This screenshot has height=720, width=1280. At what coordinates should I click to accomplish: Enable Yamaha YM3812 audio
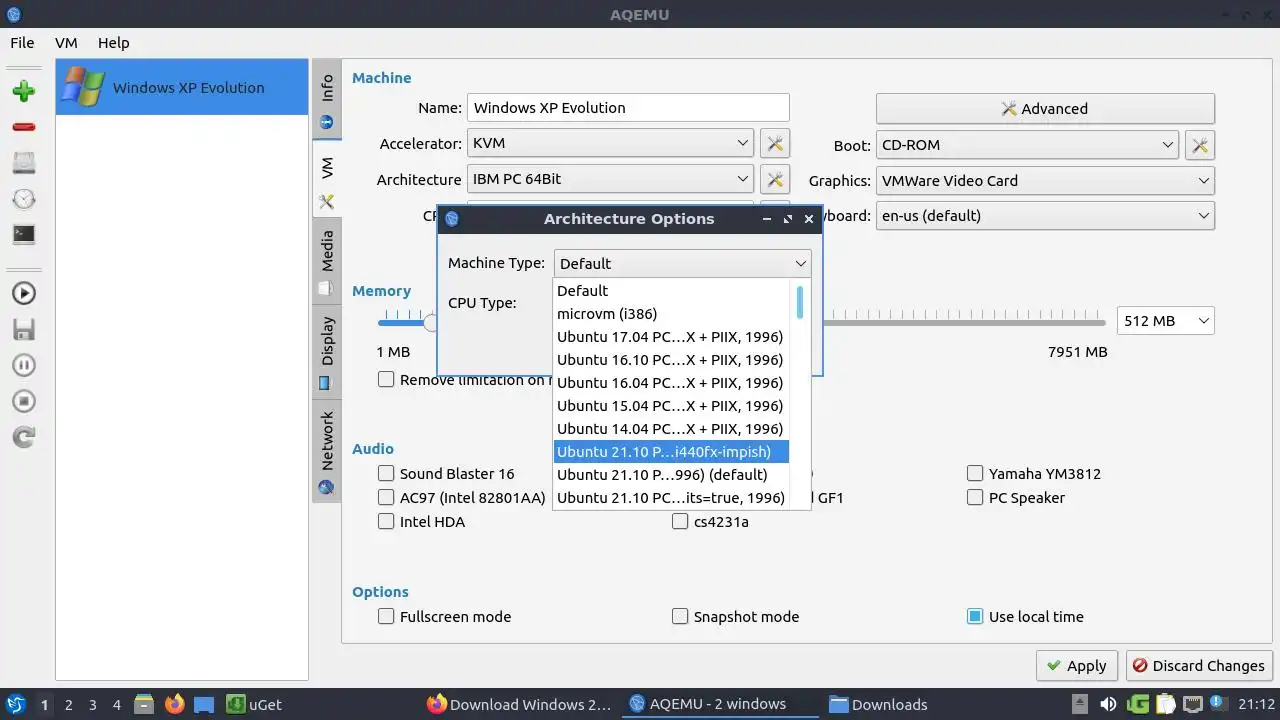click(975, 474)
